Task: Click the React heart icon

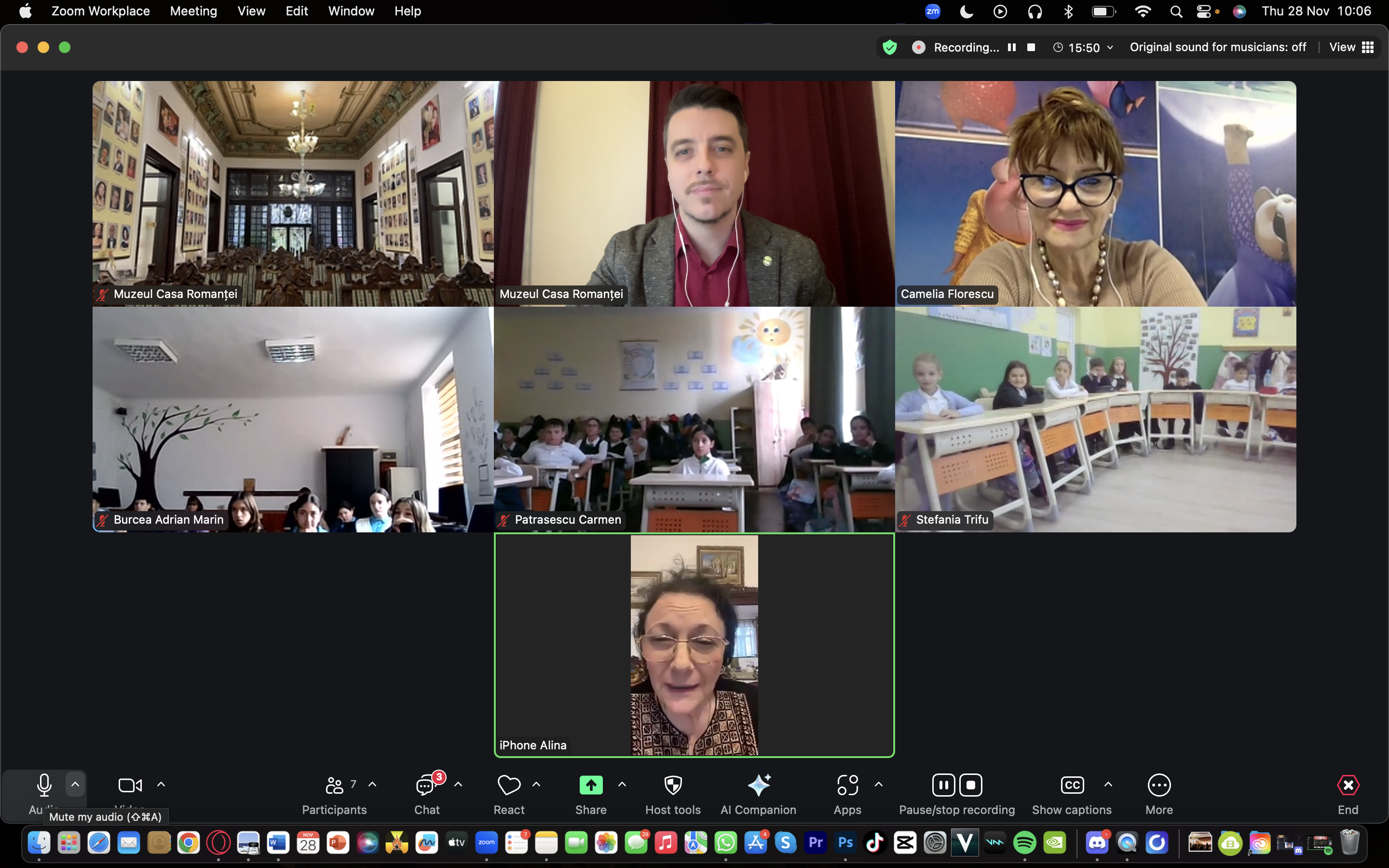Action: point(508,786)
